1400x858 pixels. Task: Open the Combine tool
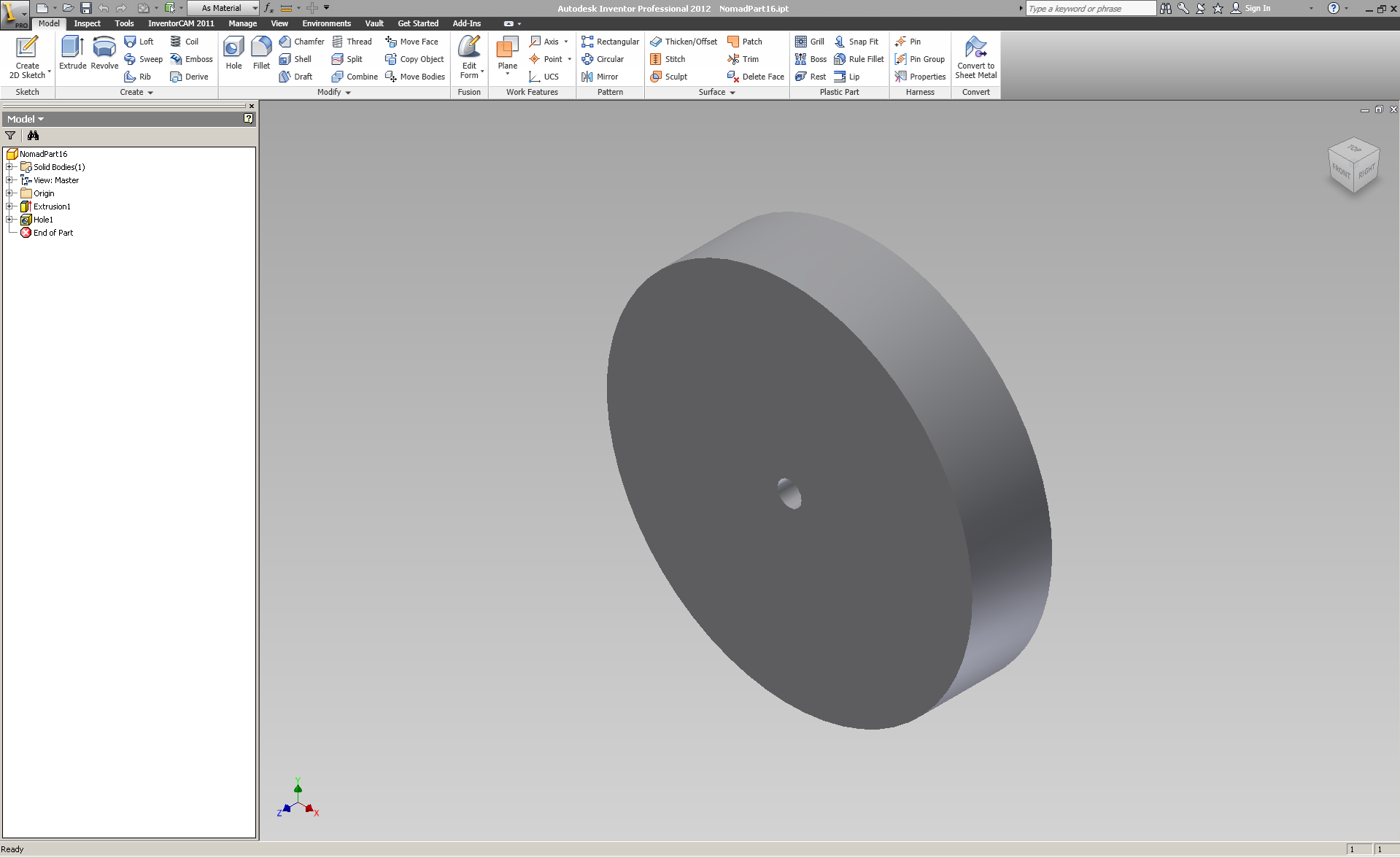coord(355,77)
